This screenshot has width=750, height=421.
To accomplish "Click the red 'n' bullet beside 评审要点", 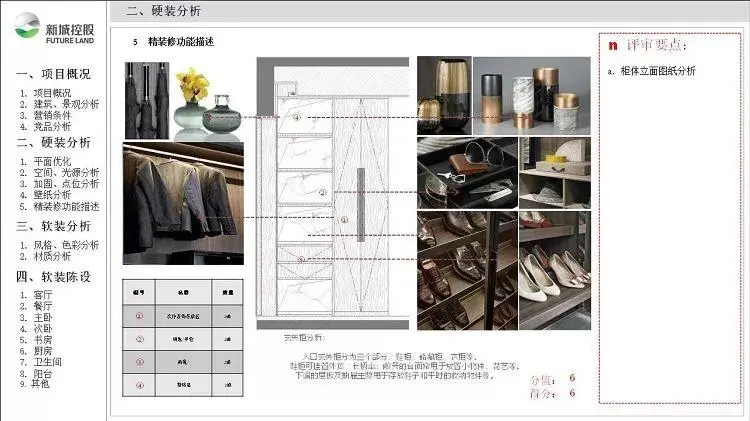I will click(x=612, y=46).
